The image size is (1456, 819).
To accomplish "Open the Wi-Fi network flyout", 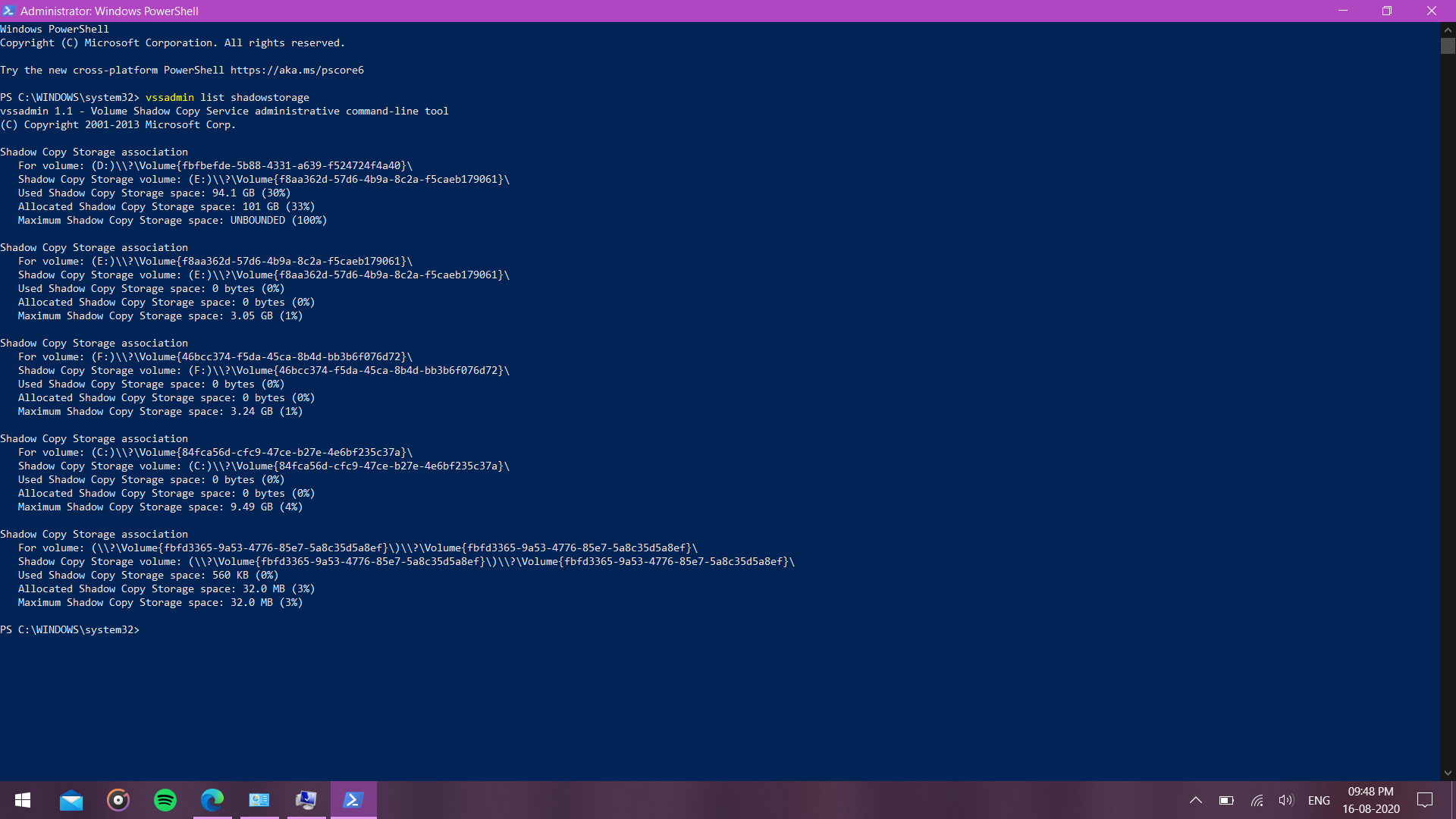I will pos(1257,800).
